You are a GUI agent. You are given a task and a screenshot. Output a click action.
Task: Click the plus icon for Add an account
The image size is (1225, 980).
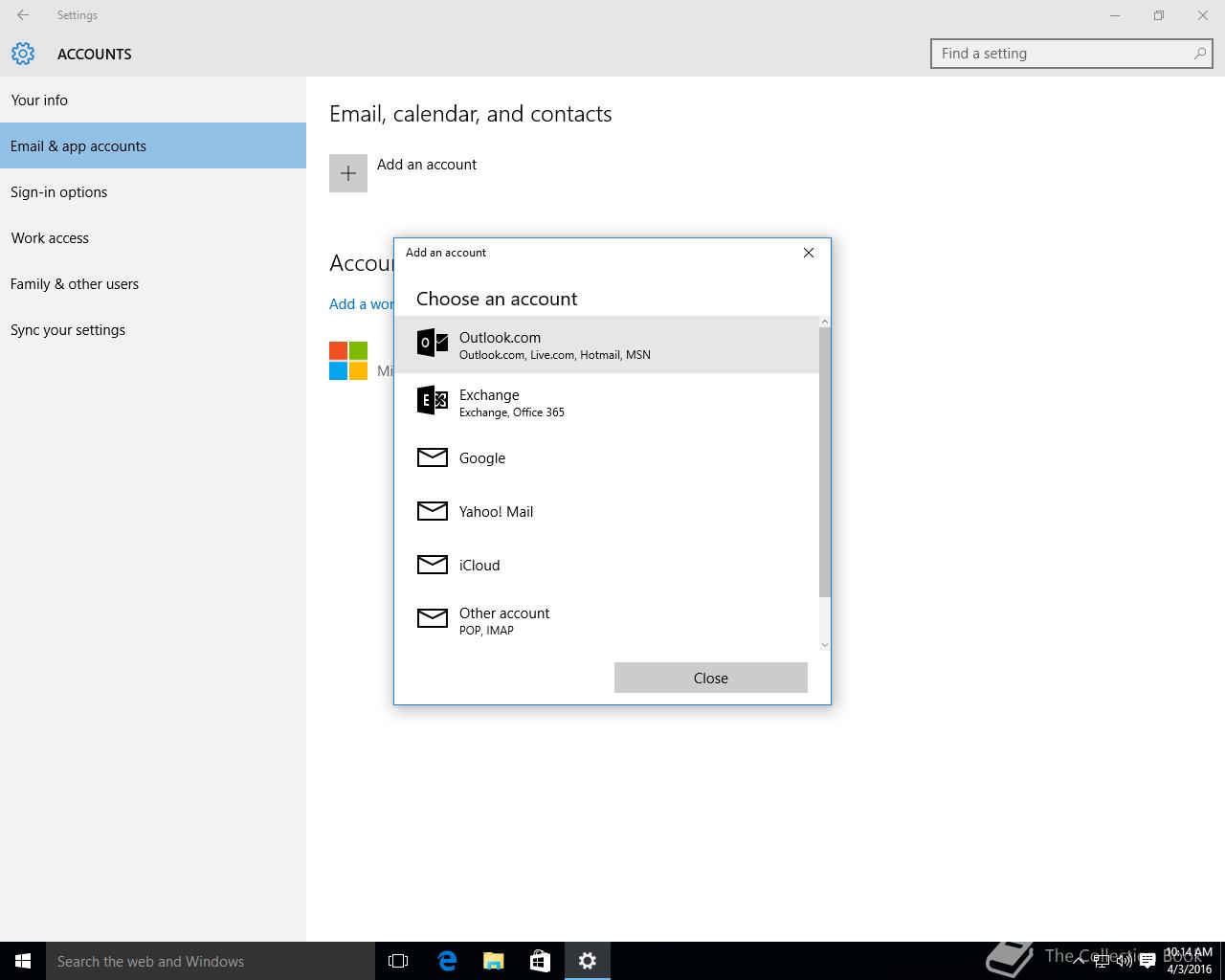click(x=348, y=173)
